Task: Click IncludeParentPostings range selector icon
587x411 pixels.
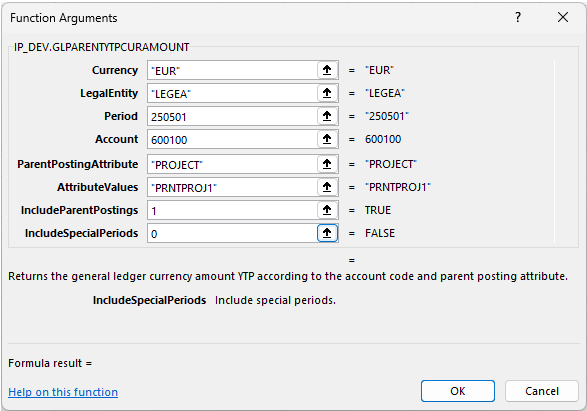Action: tap(327, 210)
